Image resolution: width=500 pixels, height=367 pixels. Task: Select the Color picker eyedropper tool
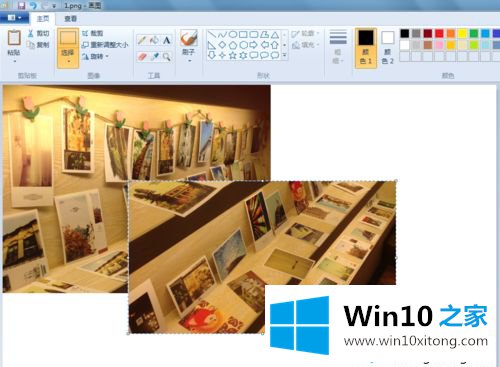(x=154, y=57)
